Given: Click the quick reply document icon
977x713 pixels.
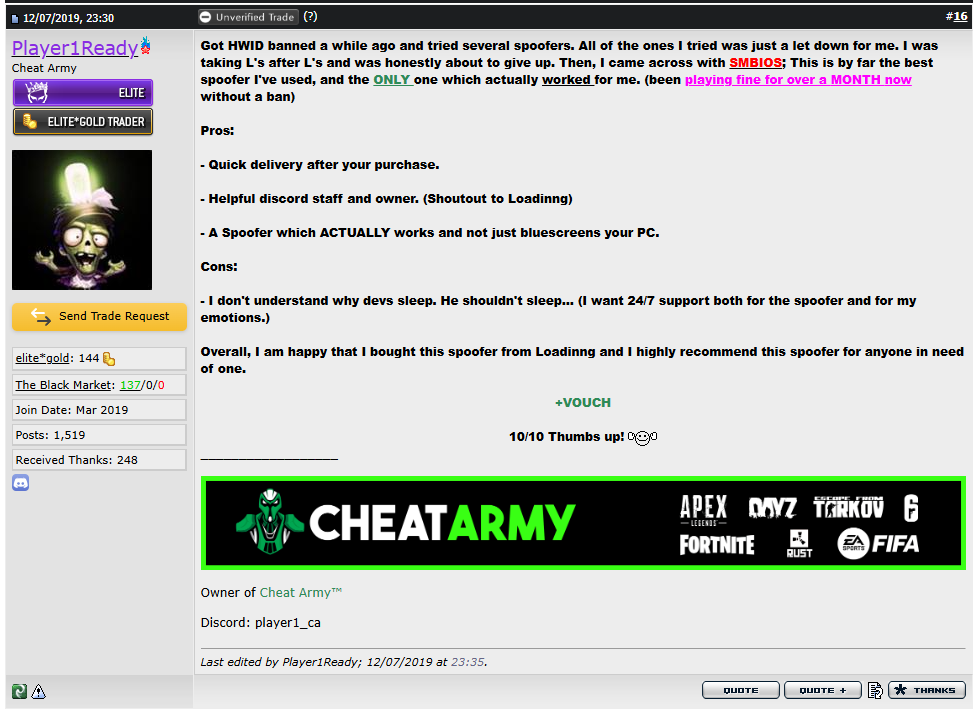Looking at the screenshot, I should pos(875,690).
